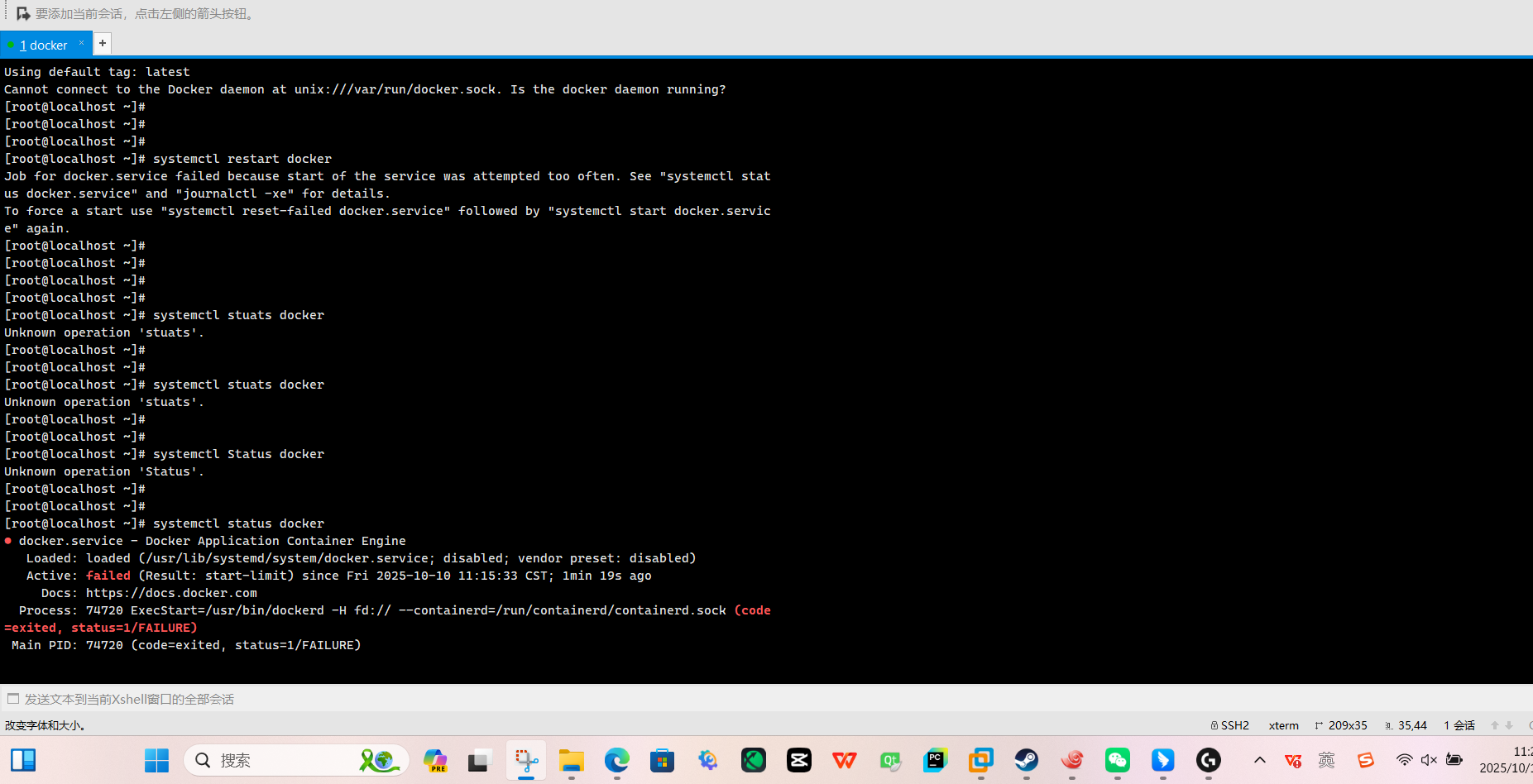1533x784 pixels.
Task: Open the blue bird app in taskbar
Action: [x=1163, y=760]
